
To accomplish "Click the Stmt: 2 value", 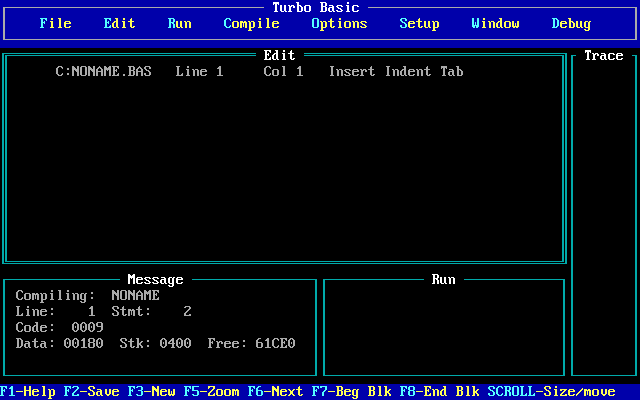I will 151,311.
